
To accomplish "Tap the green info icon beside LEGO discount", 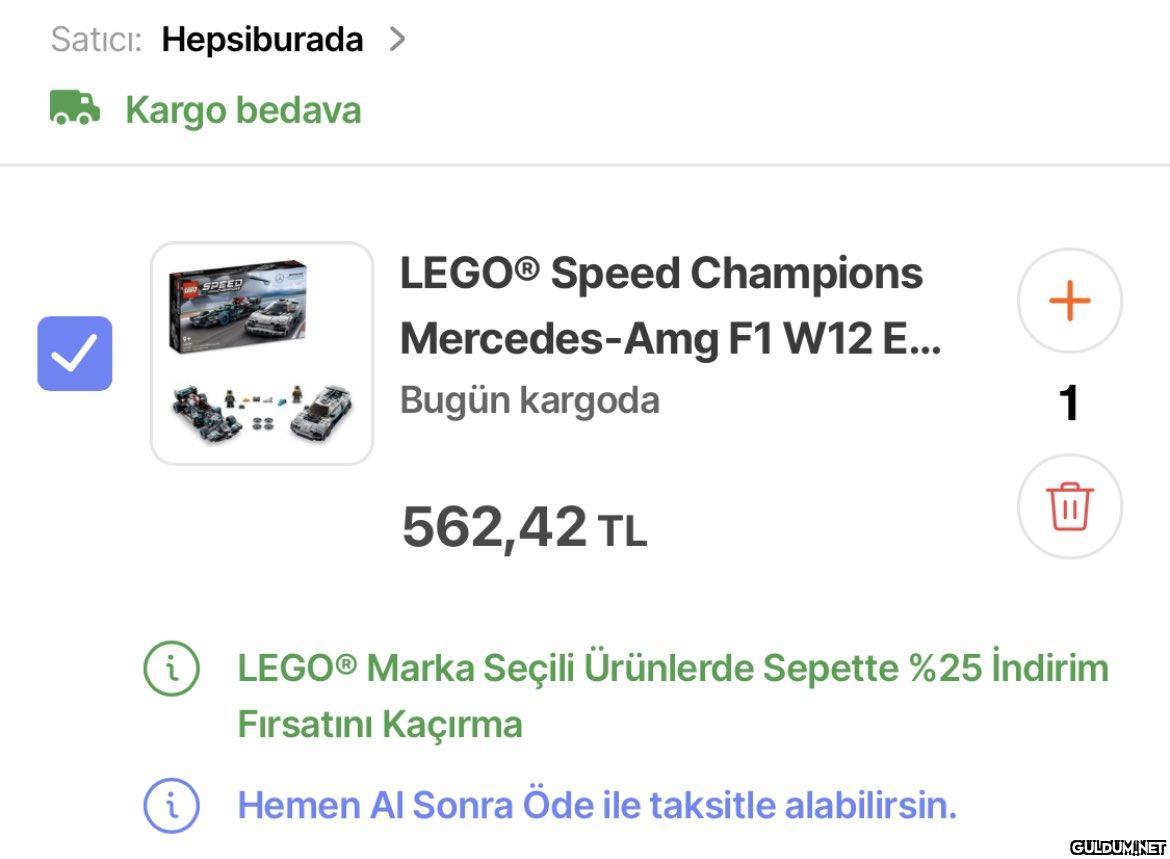I will [171, 668].
